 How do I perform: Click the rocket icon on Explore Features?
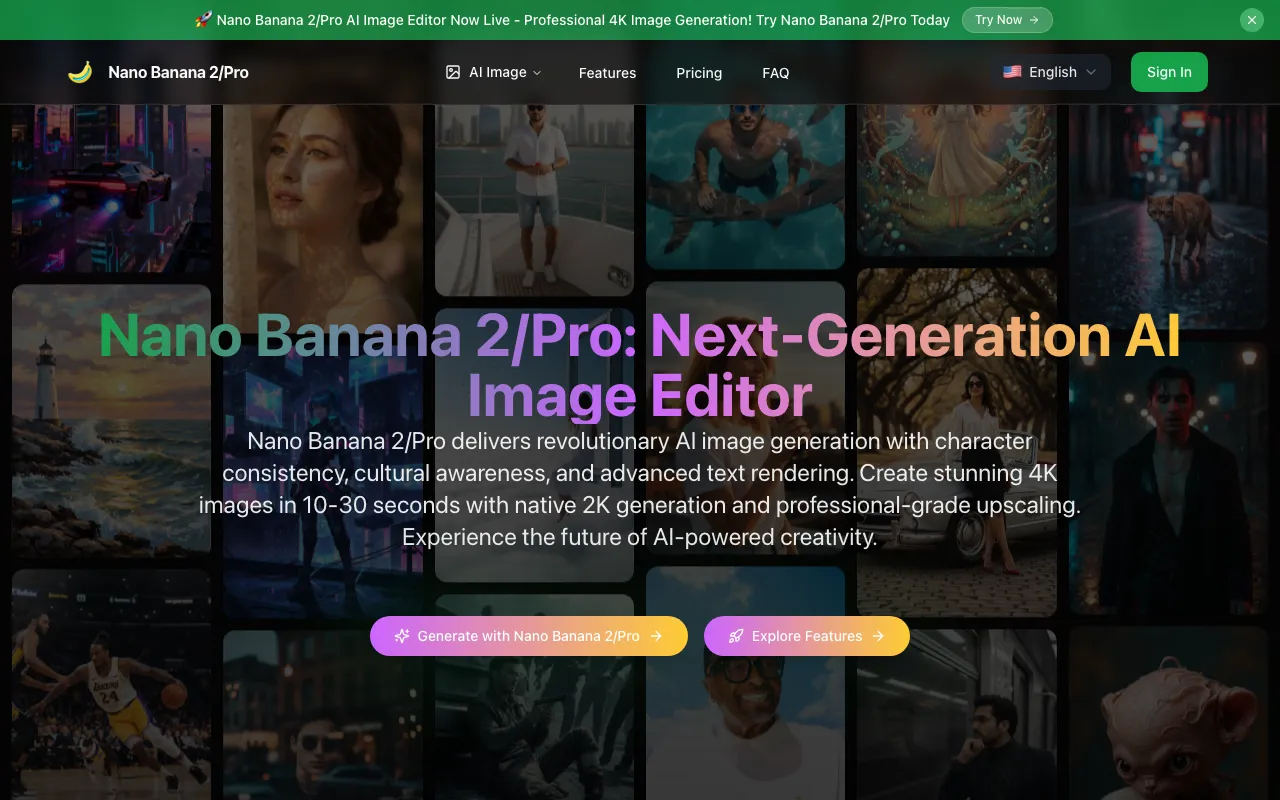click(x=736, y=636)
